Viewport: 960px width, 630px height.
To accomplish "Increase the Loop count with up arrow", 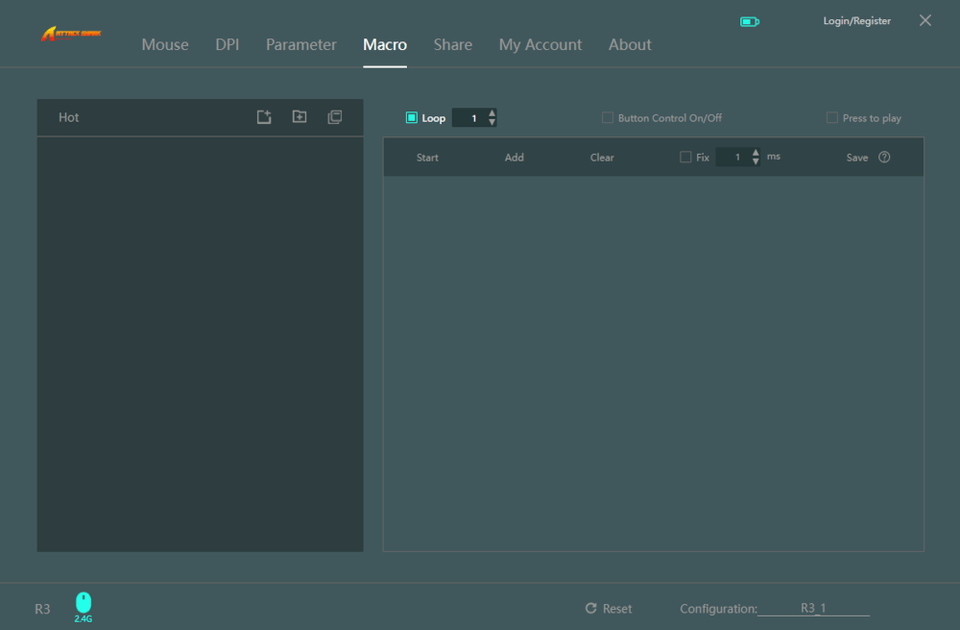I will coord(492,113).
